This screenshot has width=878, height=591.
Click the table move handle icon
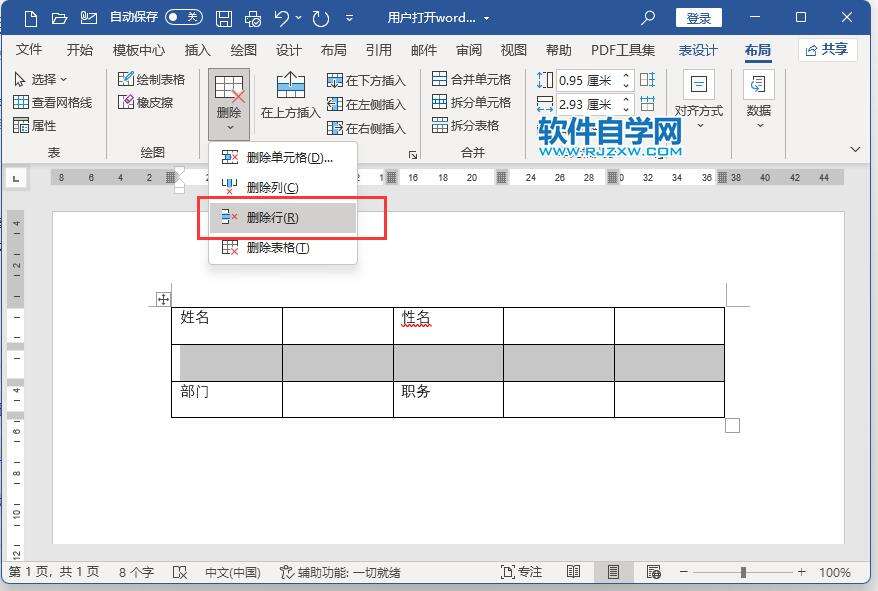[163, 299]
